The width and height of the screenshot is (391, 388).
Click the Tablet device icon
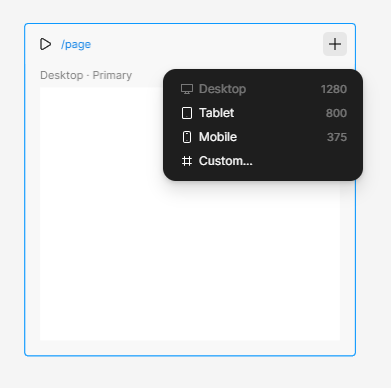187,113
